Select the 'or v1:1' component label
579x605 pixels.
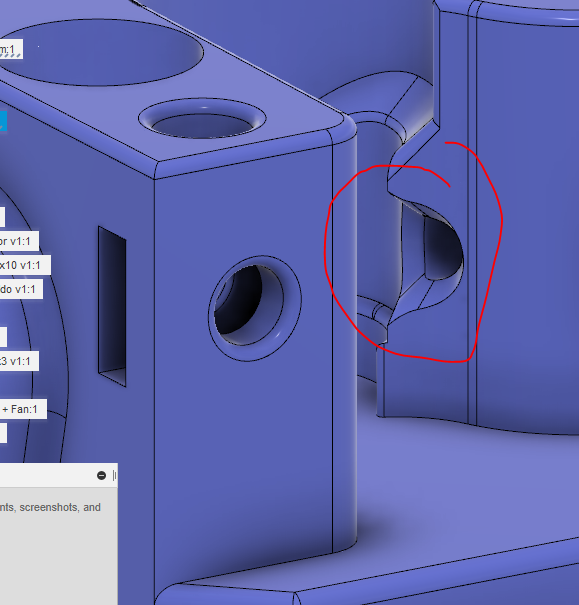coord(19,241)
